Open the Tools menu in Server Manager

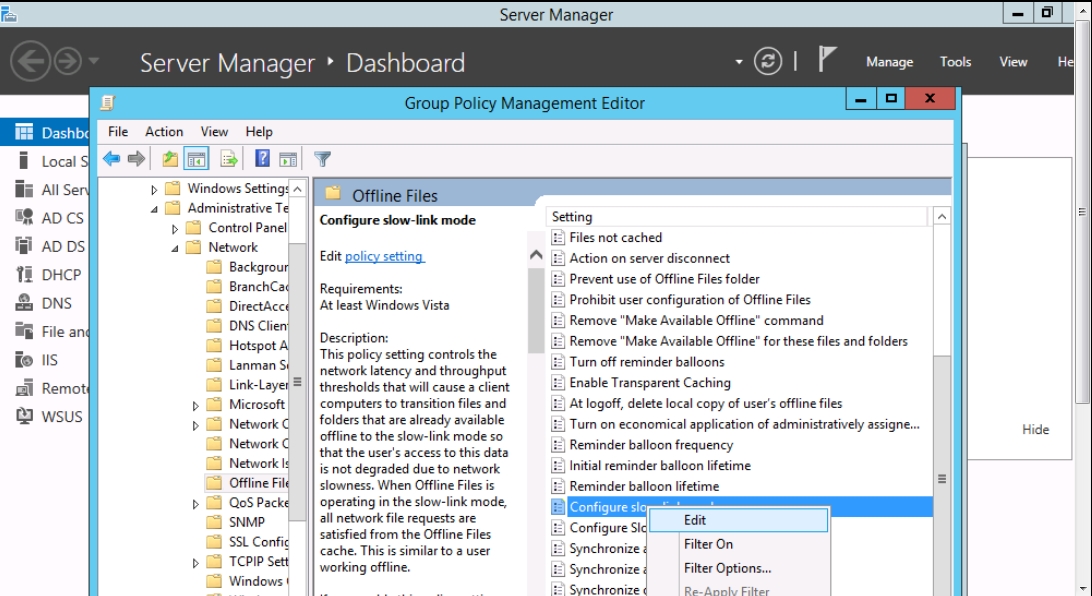955,62
